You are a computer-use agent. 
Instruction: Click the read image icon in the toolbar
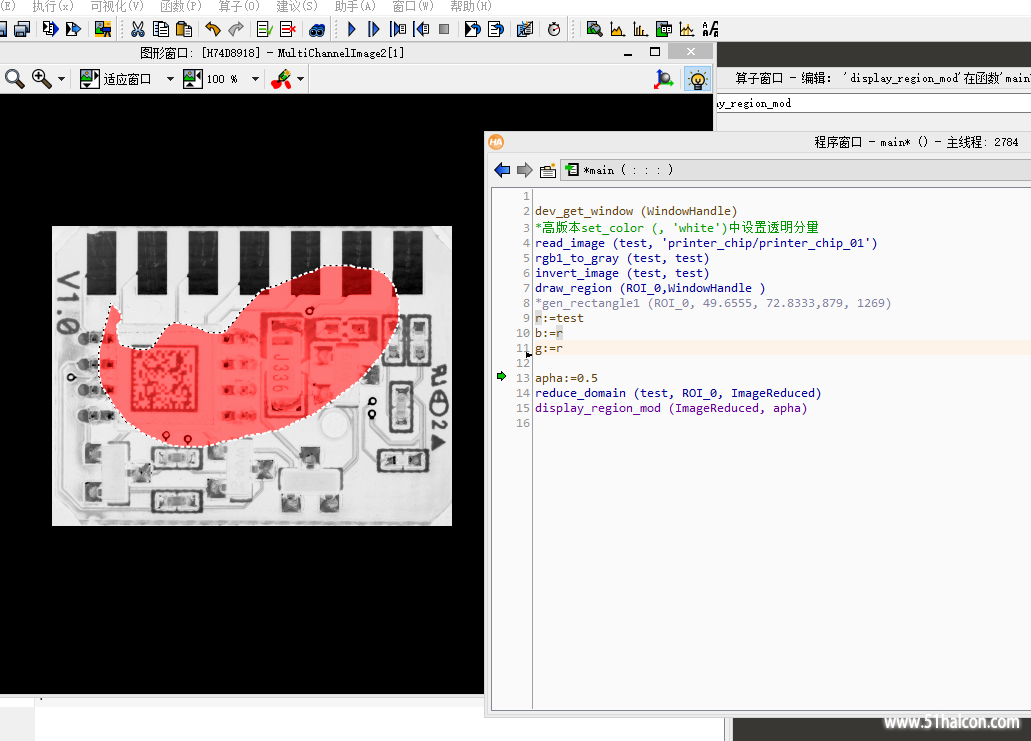click(103, 29)
